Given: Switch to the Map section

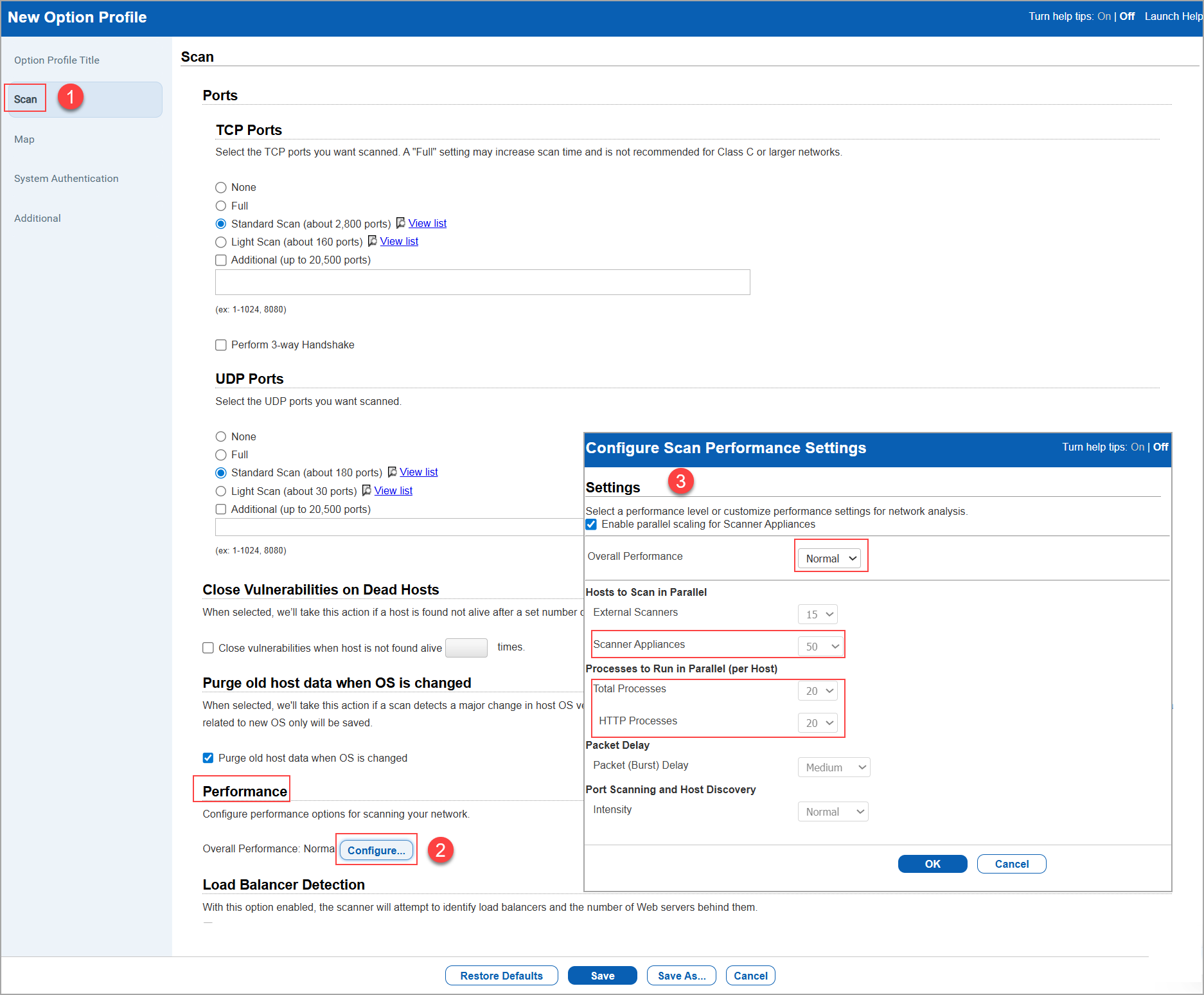Looking at the screenshot, I should [24, 139].
